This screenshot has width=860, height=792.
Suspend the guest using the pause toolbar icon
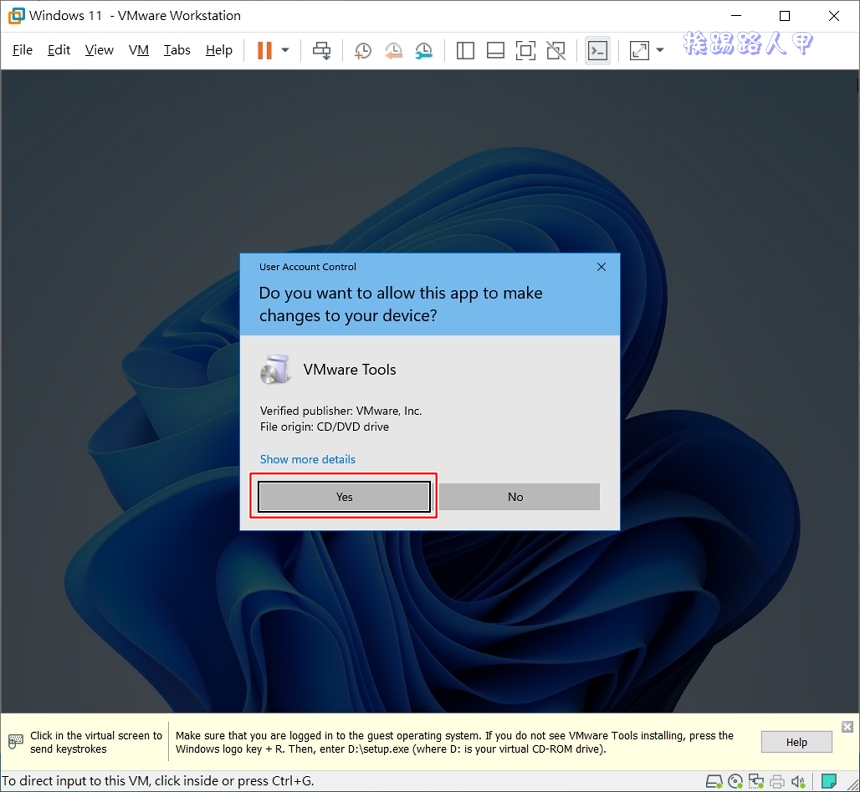click(x=265, y=50)
